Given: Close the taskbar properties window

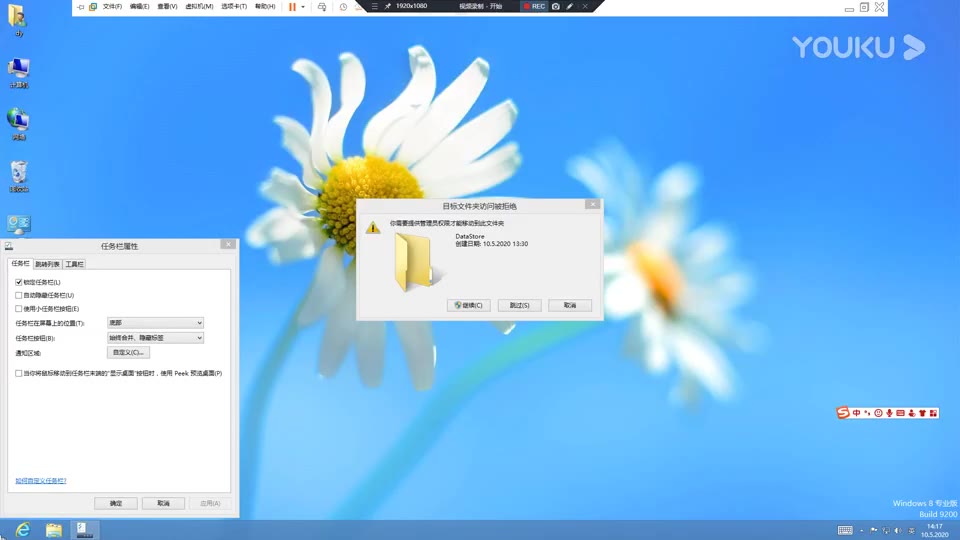Looking at the screenshot, I should [x=228, y=244].
